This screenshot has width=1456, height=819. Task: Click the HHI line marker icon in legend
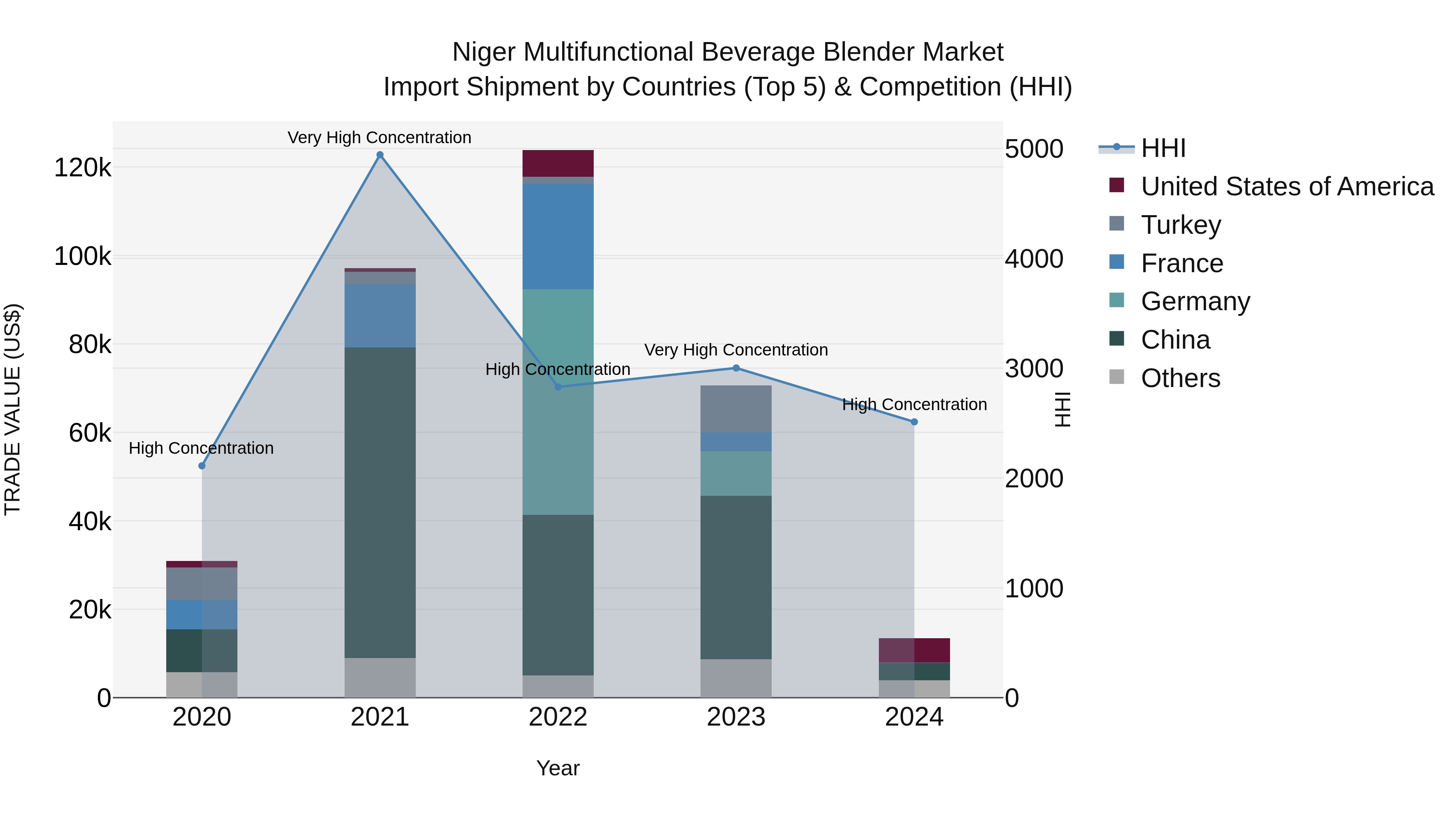coord(1116,148)
